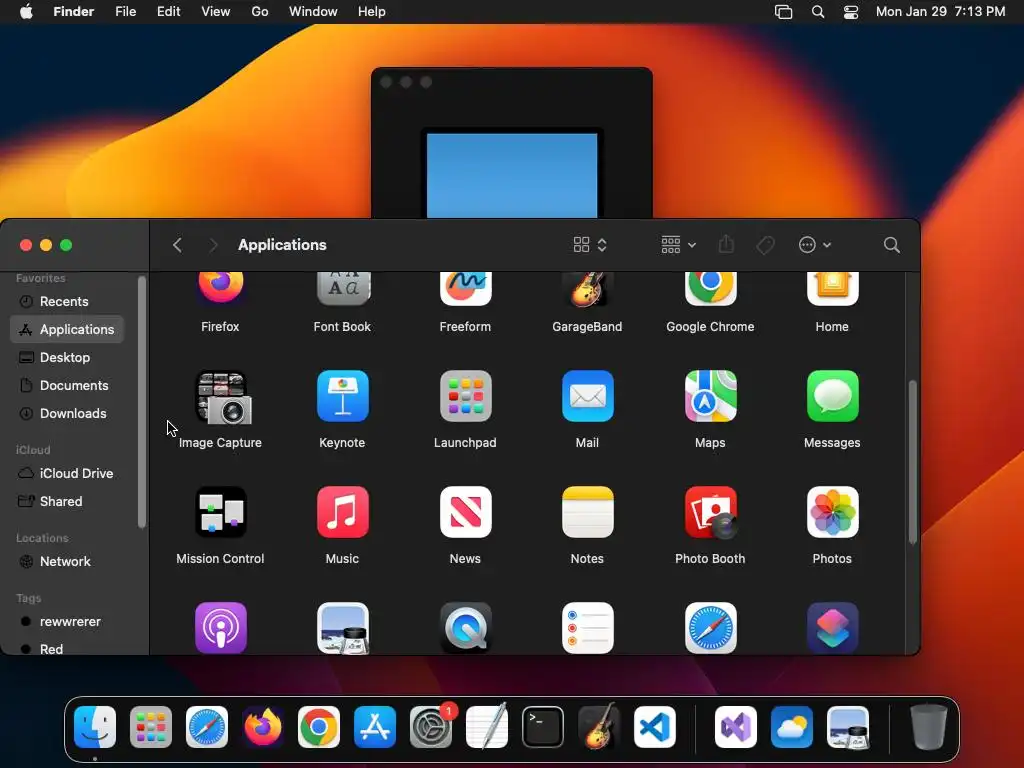Image resolution: width=1024 pixels, height=768 pixels.
Task: Open Font Book application icon
Action: tap(343, 288)
